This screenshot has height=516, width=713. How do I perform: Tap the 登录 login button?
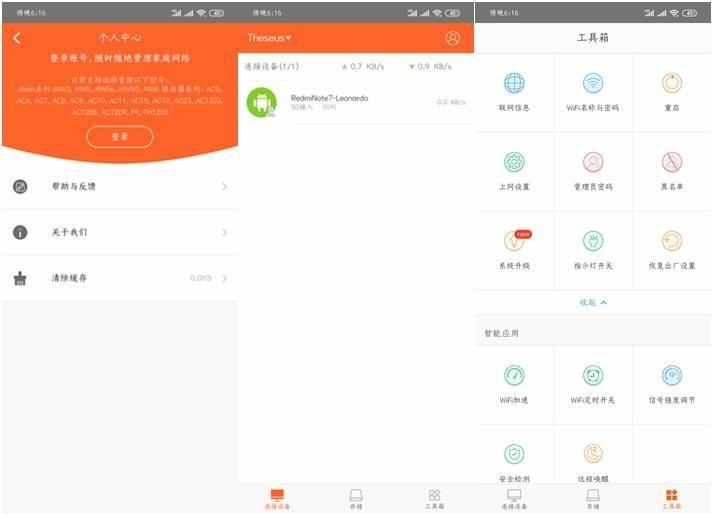point(120,137)
